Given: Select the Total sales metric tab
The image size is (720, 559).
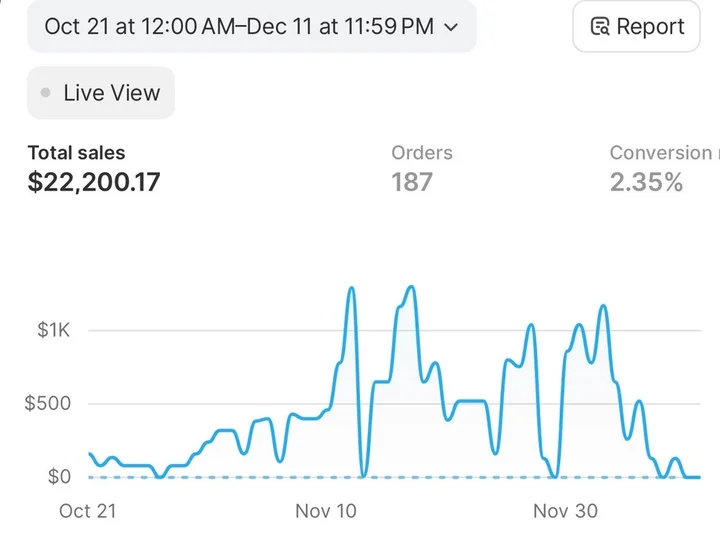Looking at the screenshot, I should pyautogui.click(x=77, y=153).
